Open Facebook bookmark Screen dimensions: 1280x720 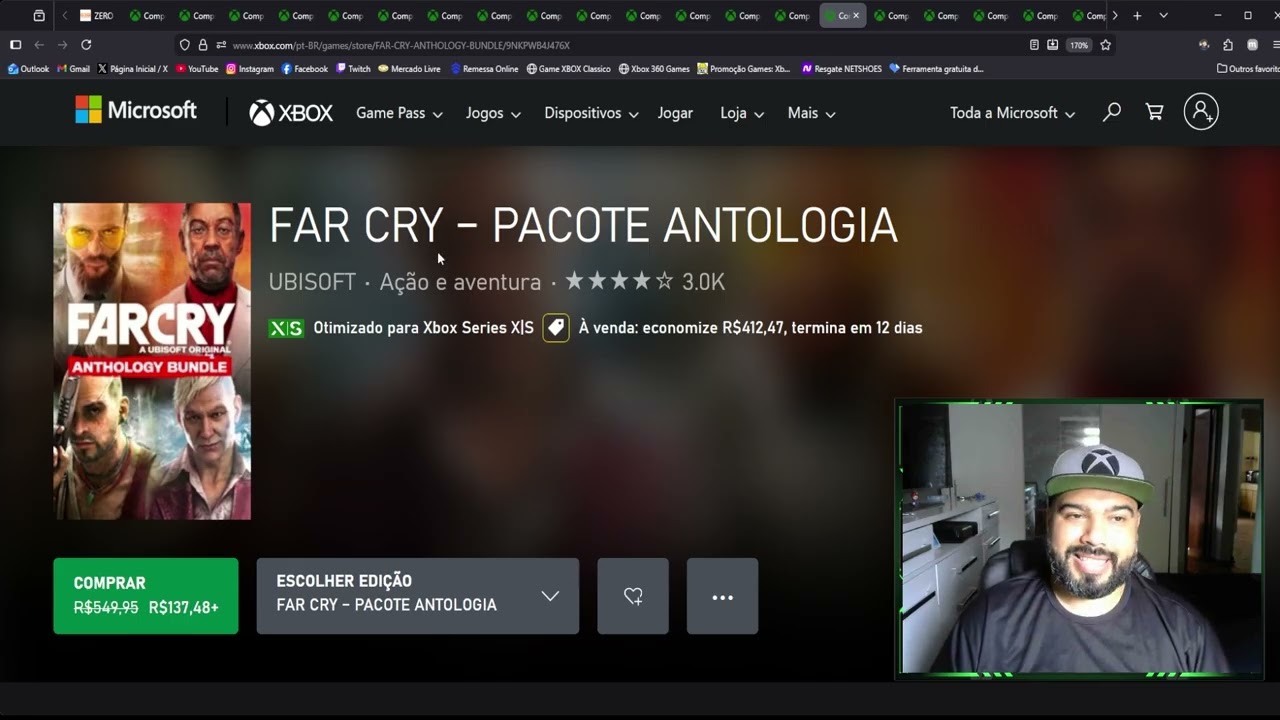click(x=305, y=69)
